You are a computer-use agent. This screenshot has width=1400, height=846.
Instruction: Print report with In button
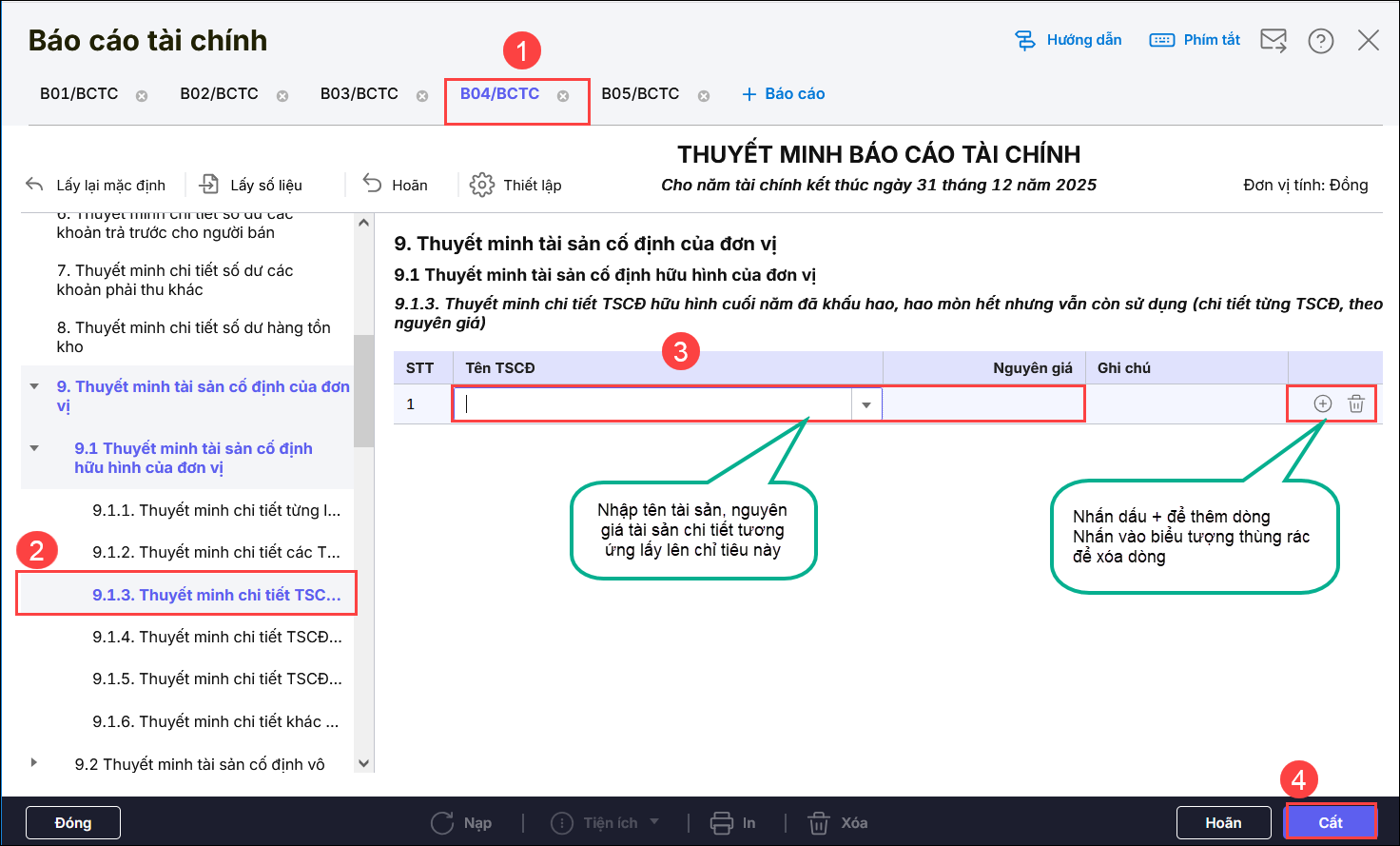point(733,823)
